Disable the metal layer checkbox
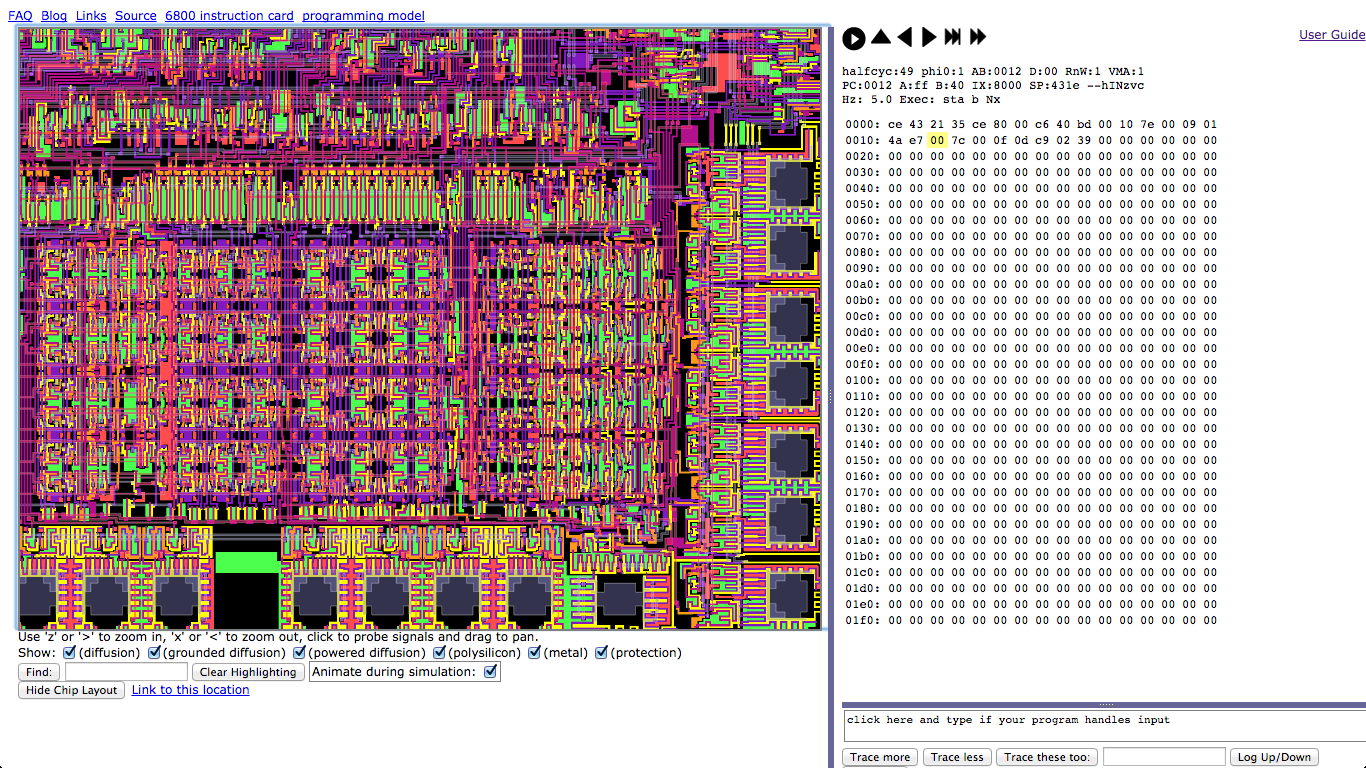The height and width of the screenshot is (768, 1366). pyautogui.click(x=535, y=653)
